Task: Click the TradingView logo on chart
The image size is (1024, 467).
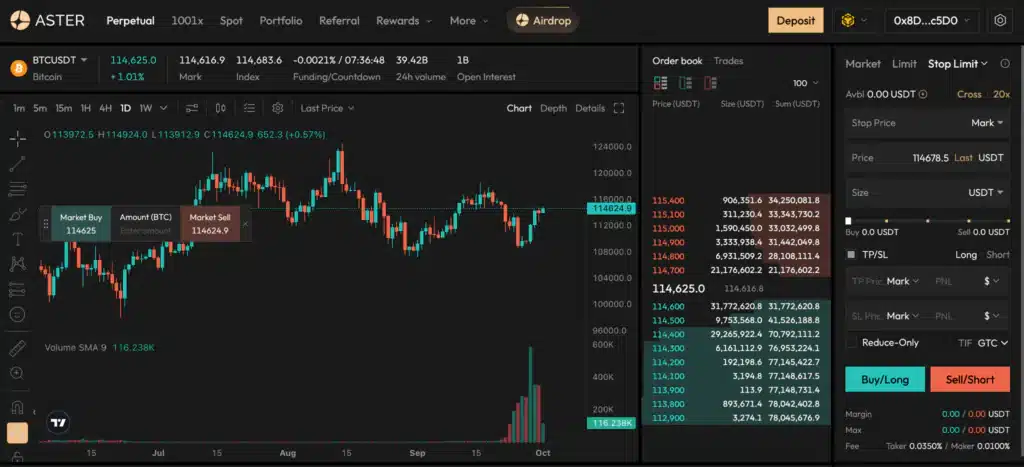Action: pyautogui.click(x=59, y=423)
